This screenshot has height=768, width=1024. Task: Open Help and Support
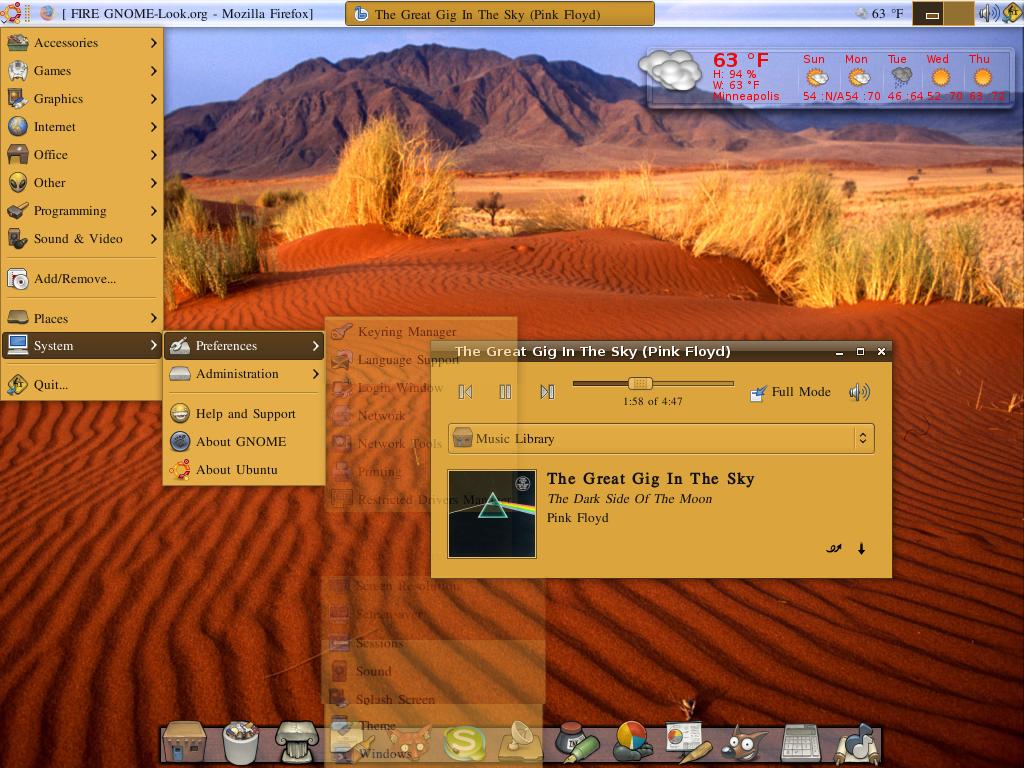244,413
